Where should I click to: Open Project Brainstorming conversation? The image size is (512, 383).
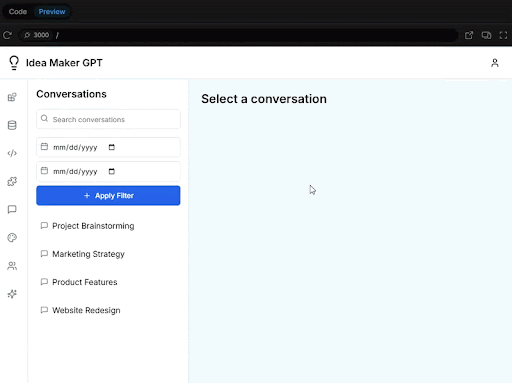point(108,226)
